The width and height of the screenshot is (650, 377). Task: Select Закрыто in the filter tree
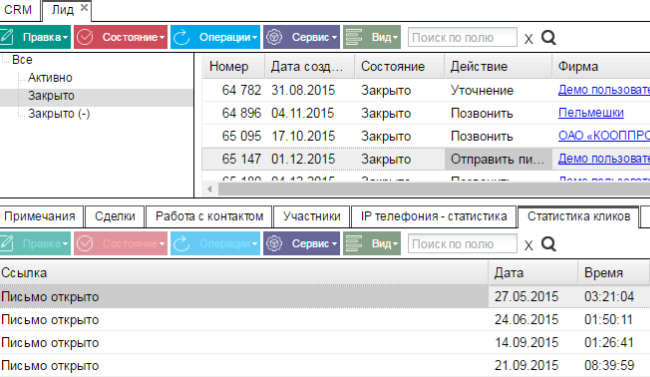pyautogui.click(x=51, y=96)
